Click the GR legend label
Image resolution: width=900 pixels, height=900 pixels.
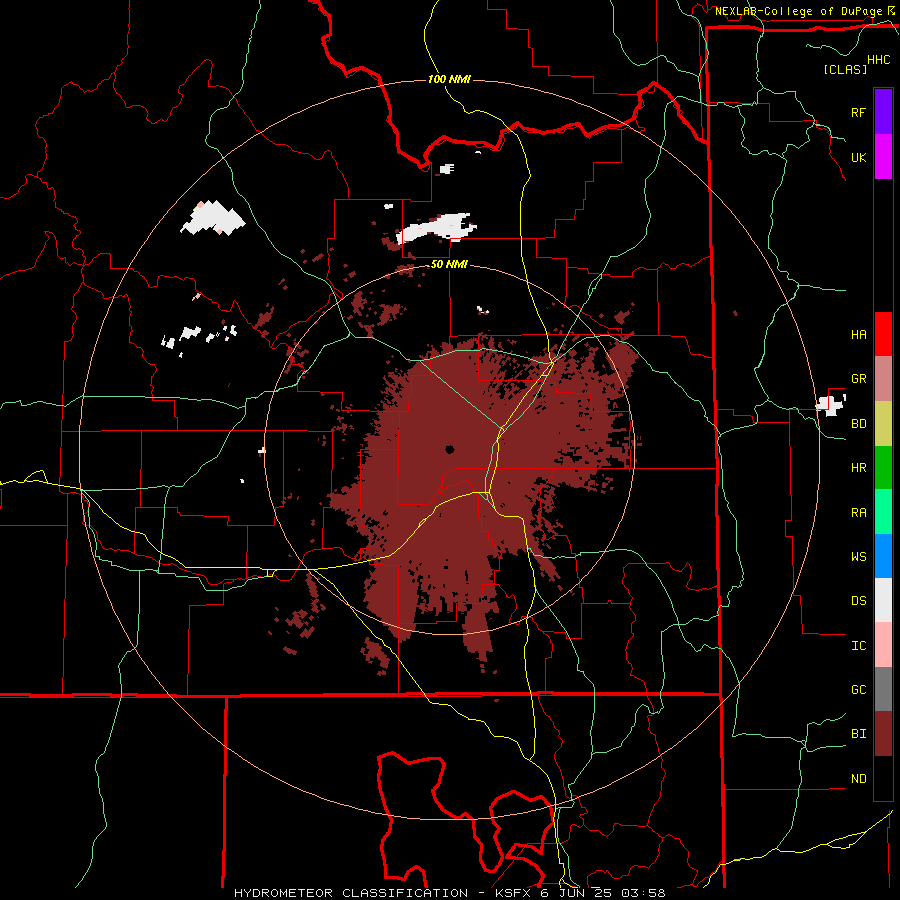click(x=858, y=379)
